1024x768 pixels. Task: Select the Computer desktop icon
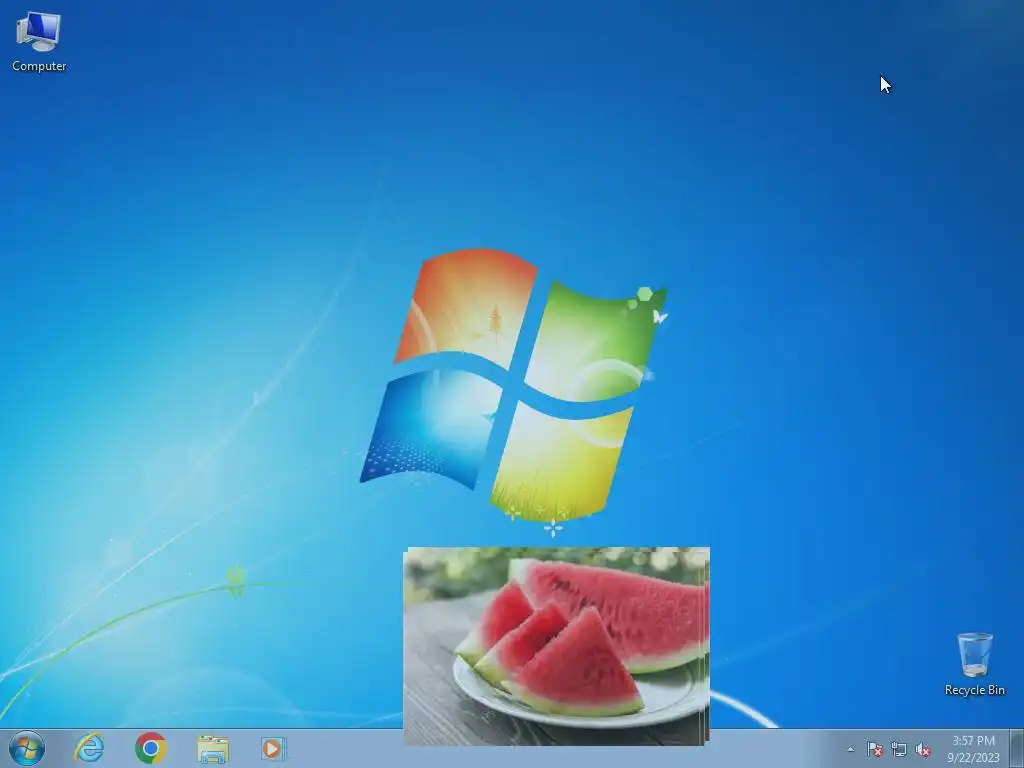tap(39, 42)
